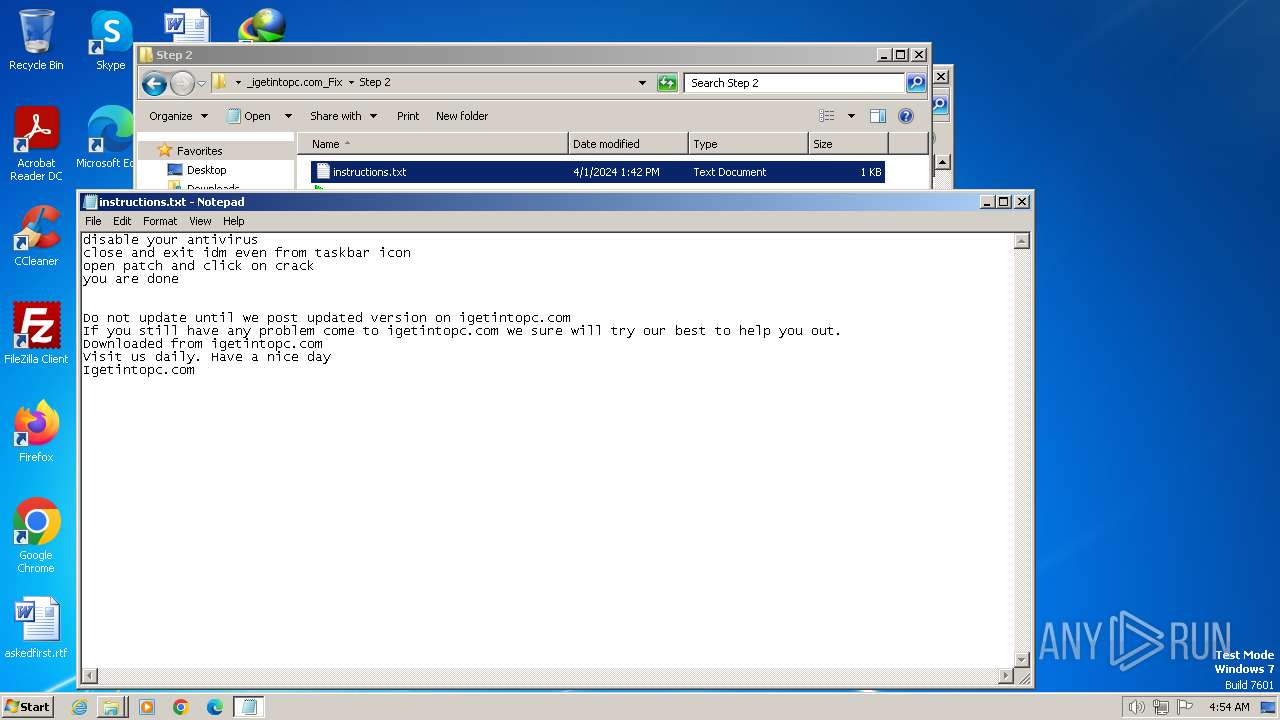Viewport: 1280px width, 720px height.
Task: Click the Forward arrow in Explorer
Action: 182,83
